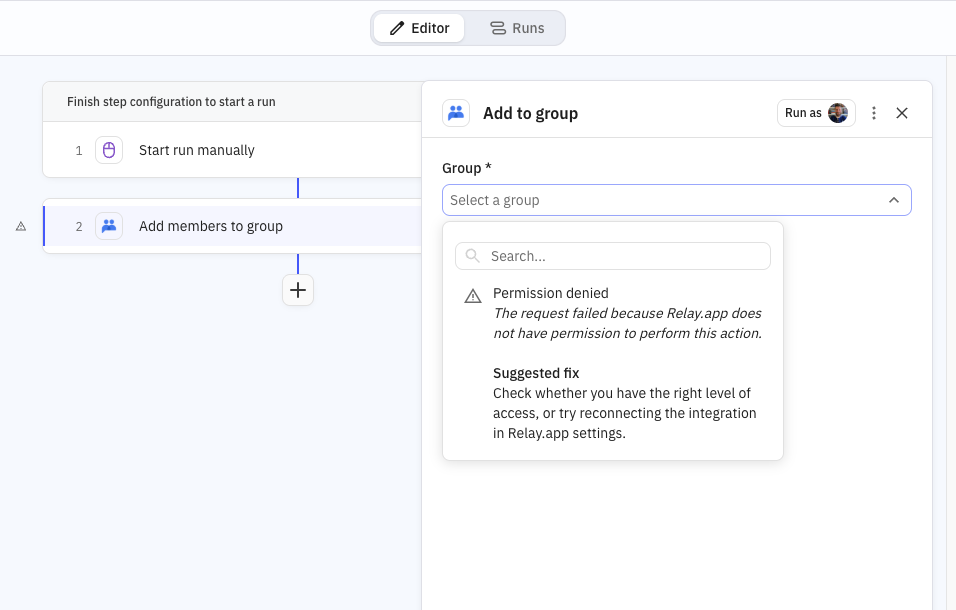This screenshot has height=610, width=956.
Task: Click the Run as button
Action: (816, 113)
